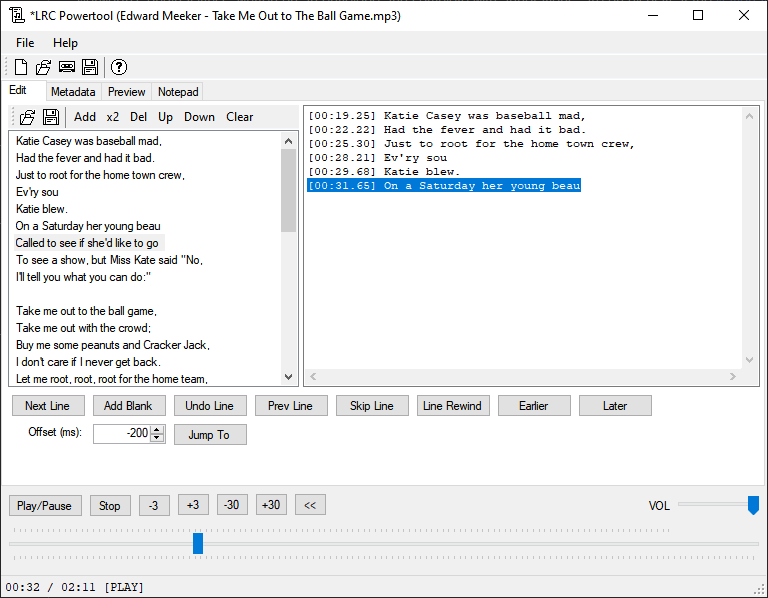The image size is (768, 598).
Task: Toggle Play/Pause playback
Action: (x=45, y=506)
